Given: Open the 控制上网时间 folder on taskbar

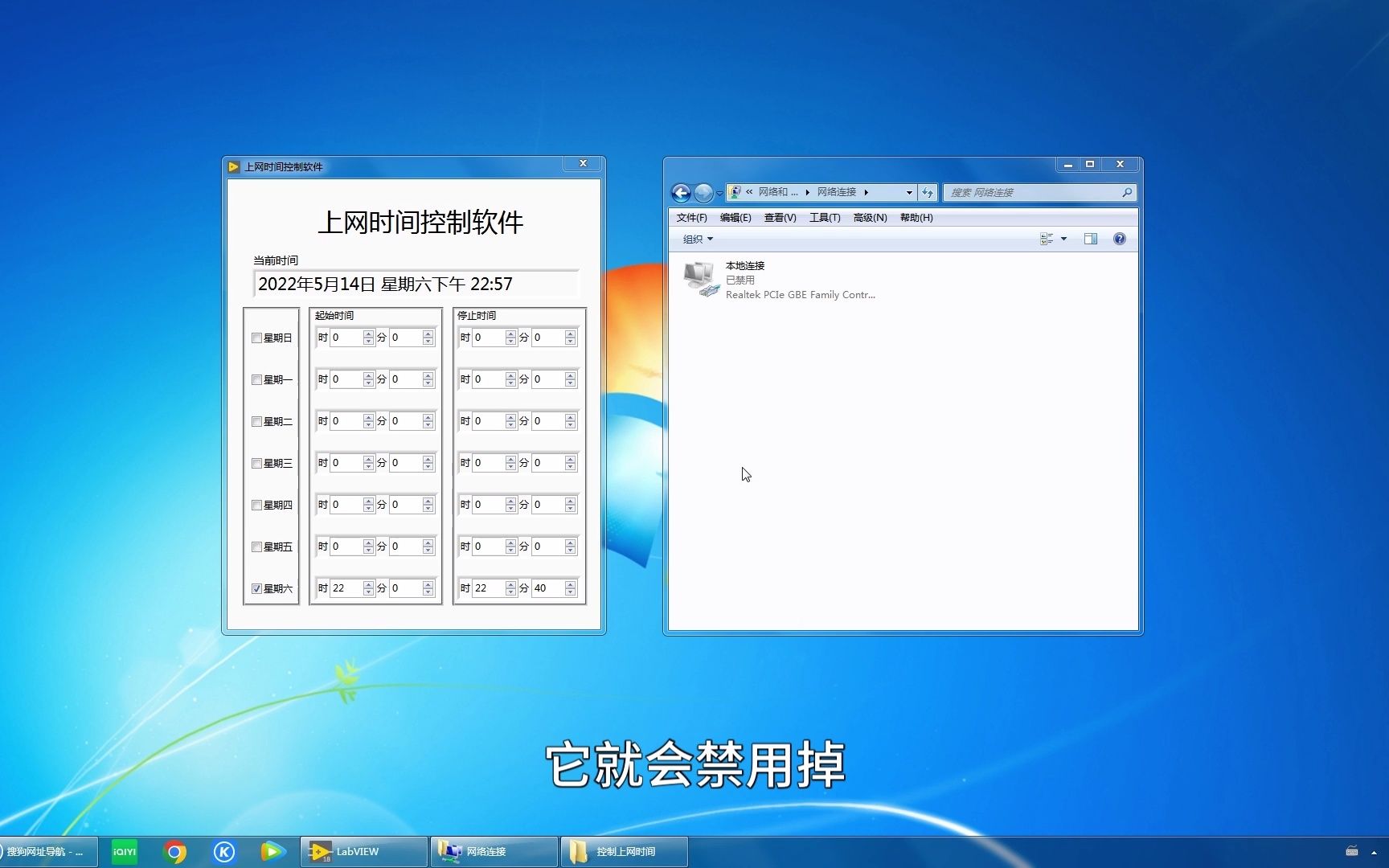Looking at the screenshot, I should coord(623,851).
